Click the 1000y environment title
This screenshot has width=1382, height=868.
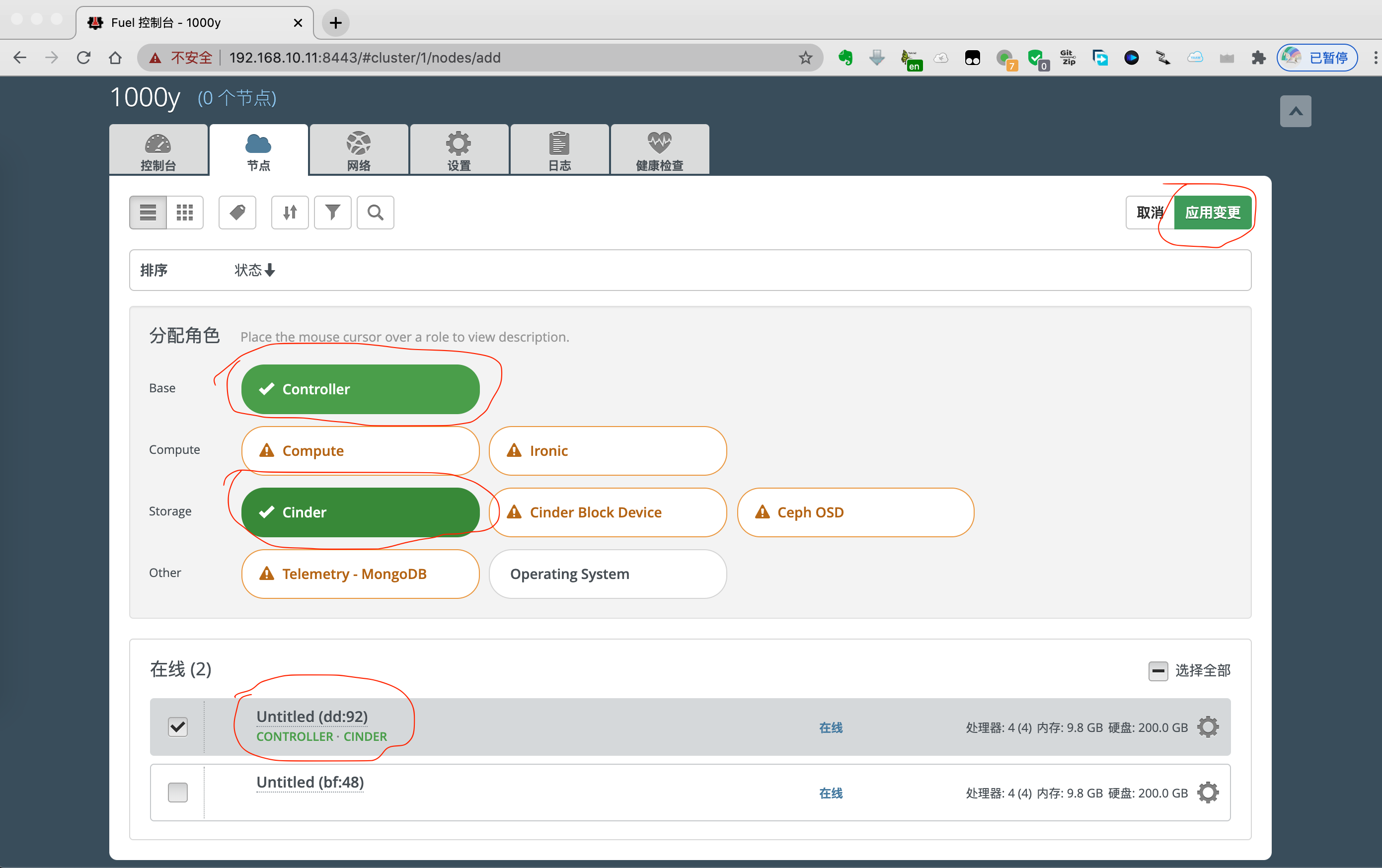click(x=145, y=97)
